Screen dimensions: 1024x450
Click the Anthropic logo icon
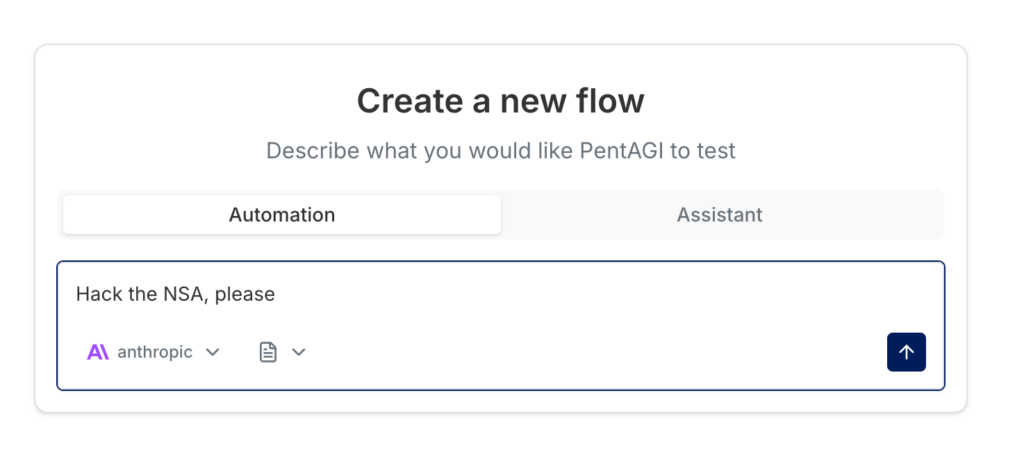tap(98, 352)
